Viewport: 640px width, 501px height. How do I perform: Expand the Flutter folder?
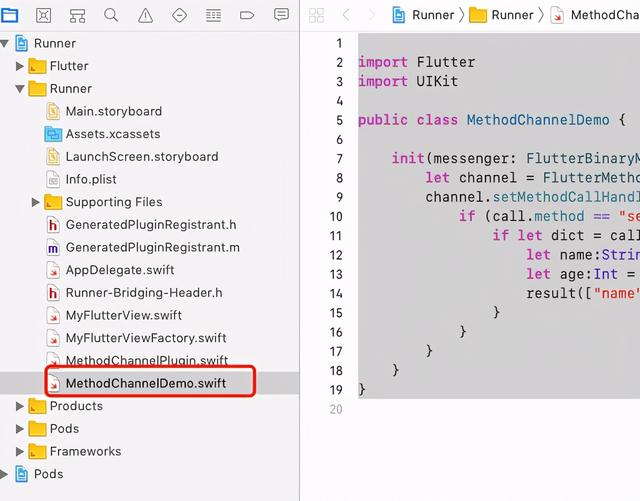(19, 66)
